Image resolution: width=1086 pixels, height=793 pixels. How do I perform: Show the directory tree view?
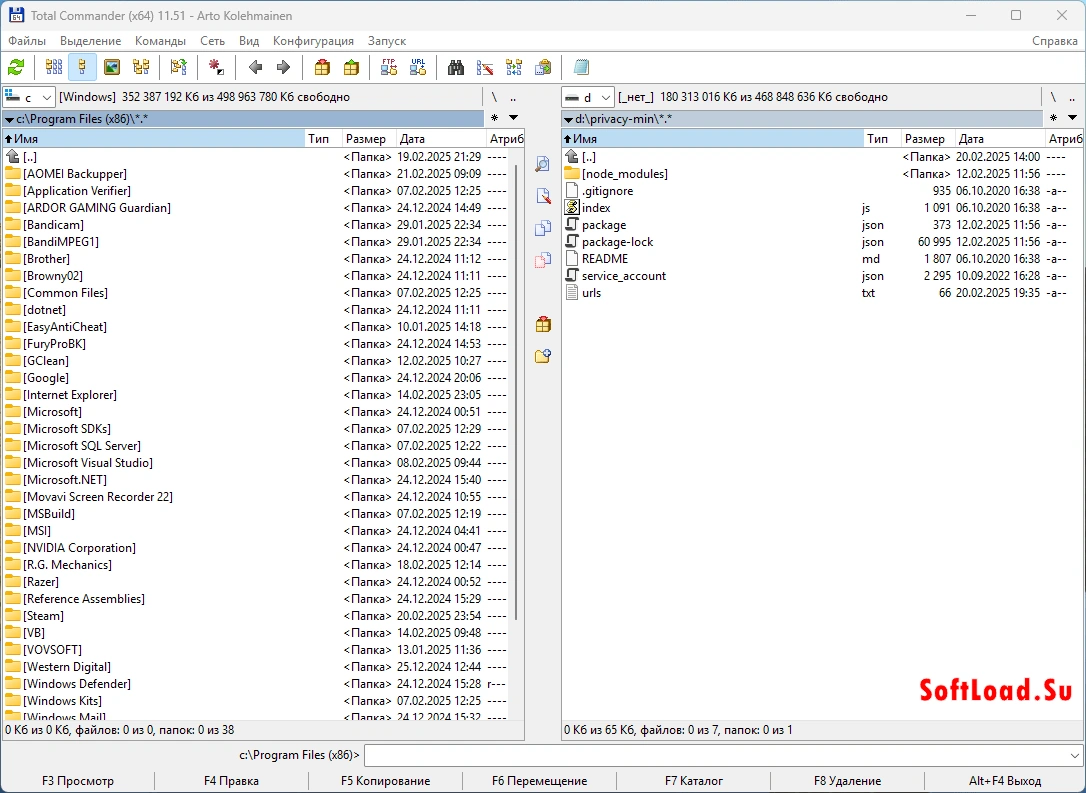click(141, 68)
